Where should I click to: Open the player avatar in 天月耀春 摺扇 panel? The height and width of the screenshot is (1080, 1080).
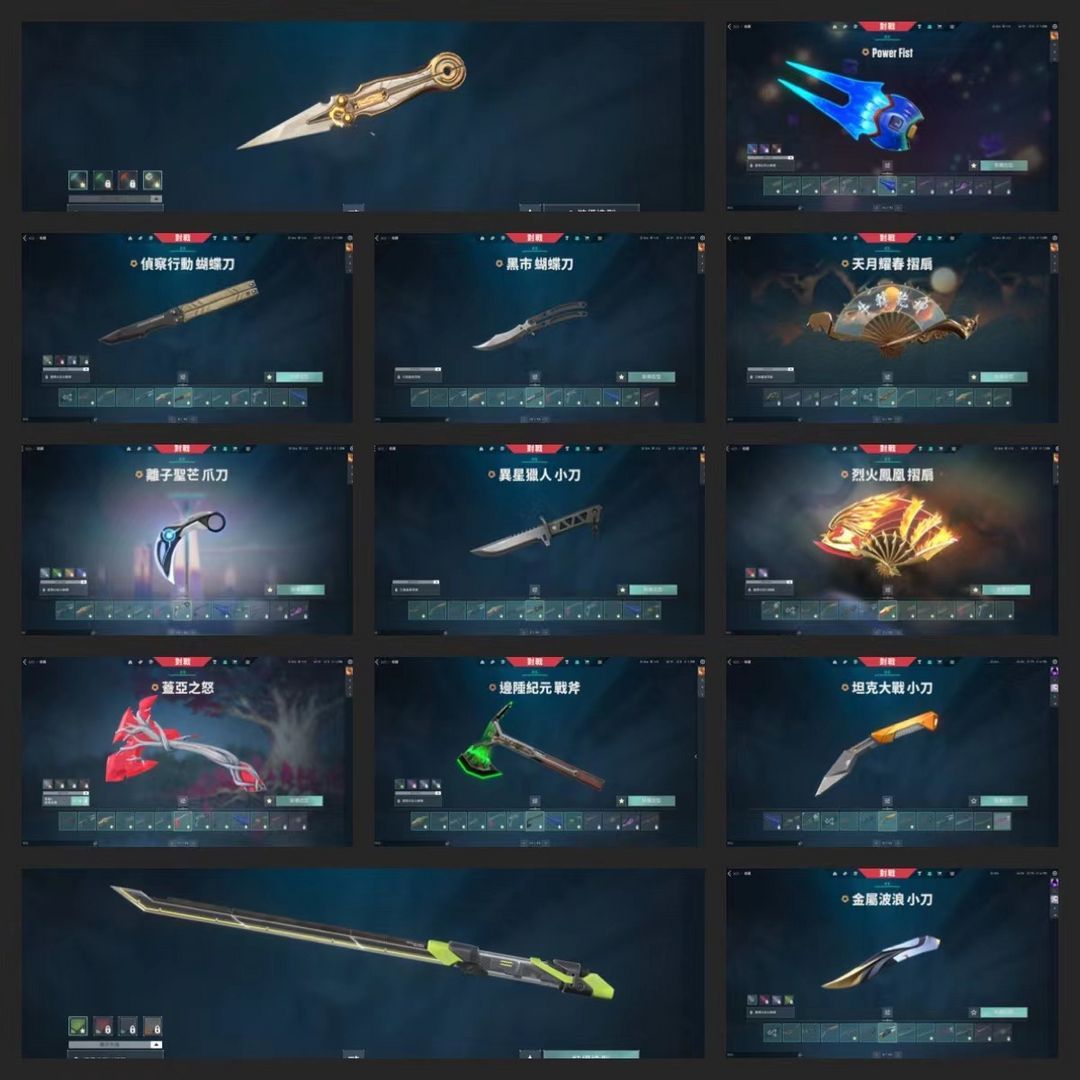(1055, 247)
